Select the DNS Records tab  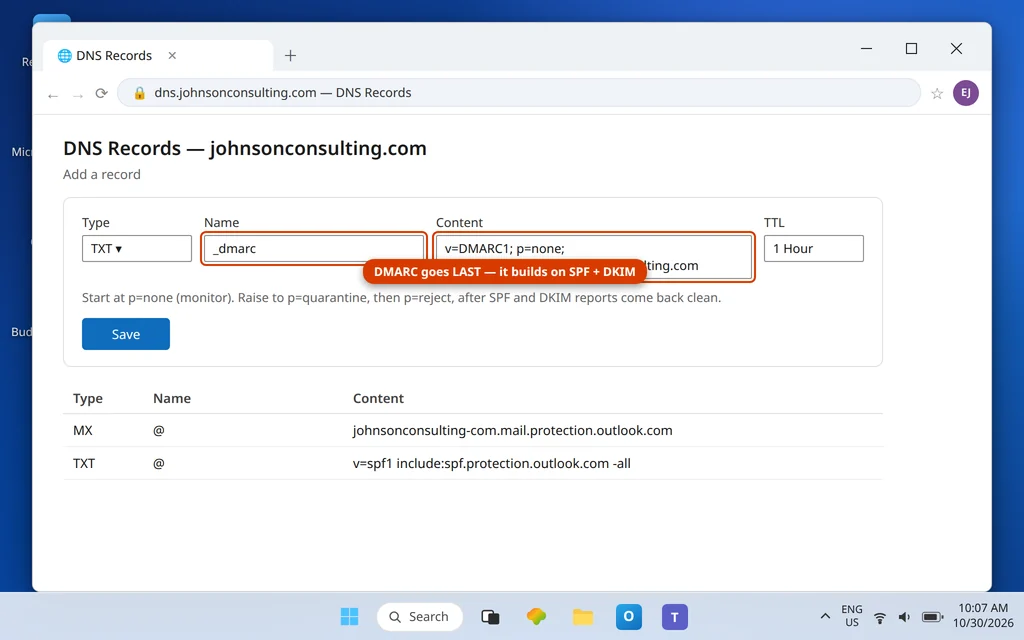point(158,56)
